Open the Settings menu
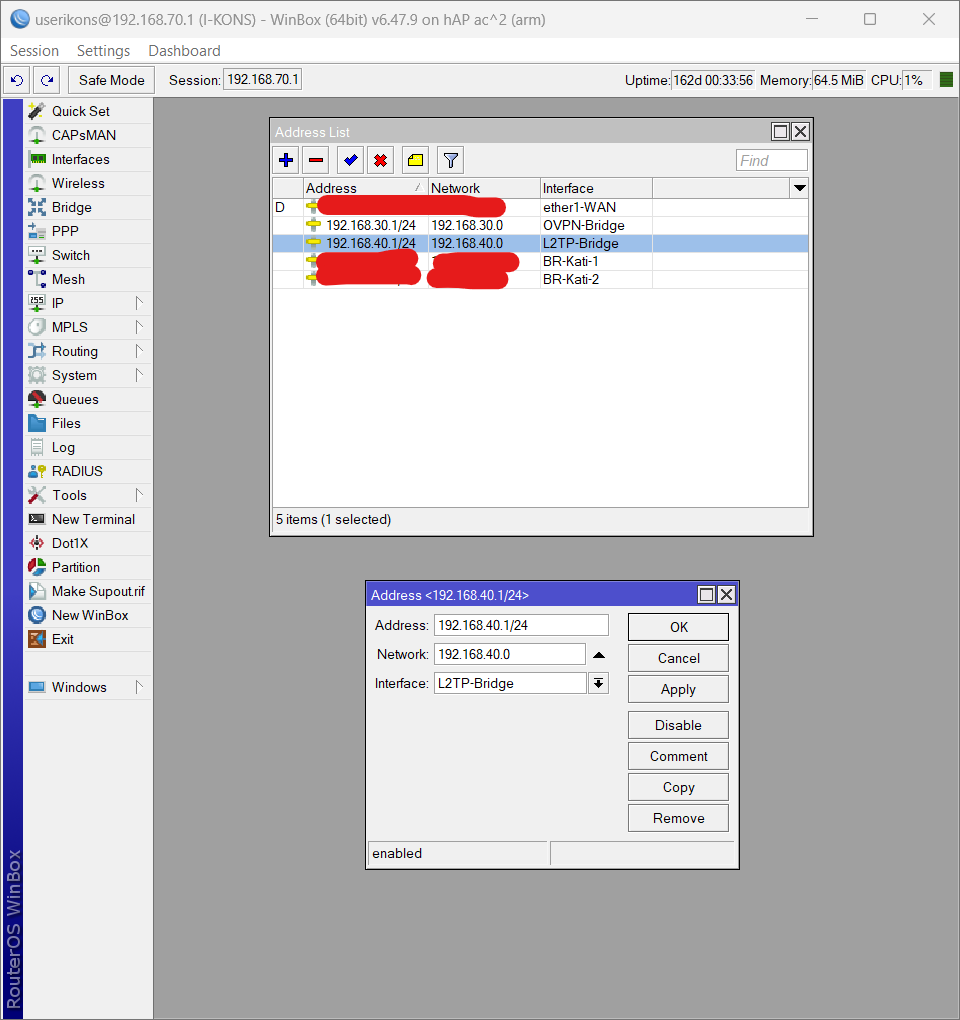The height and width of the screenshot is (1020, 960). point(103,50)
